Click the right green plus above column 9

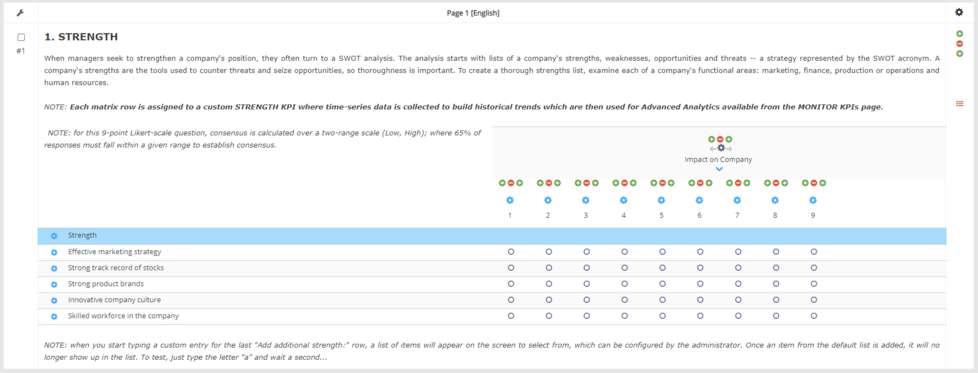point(823,183)
